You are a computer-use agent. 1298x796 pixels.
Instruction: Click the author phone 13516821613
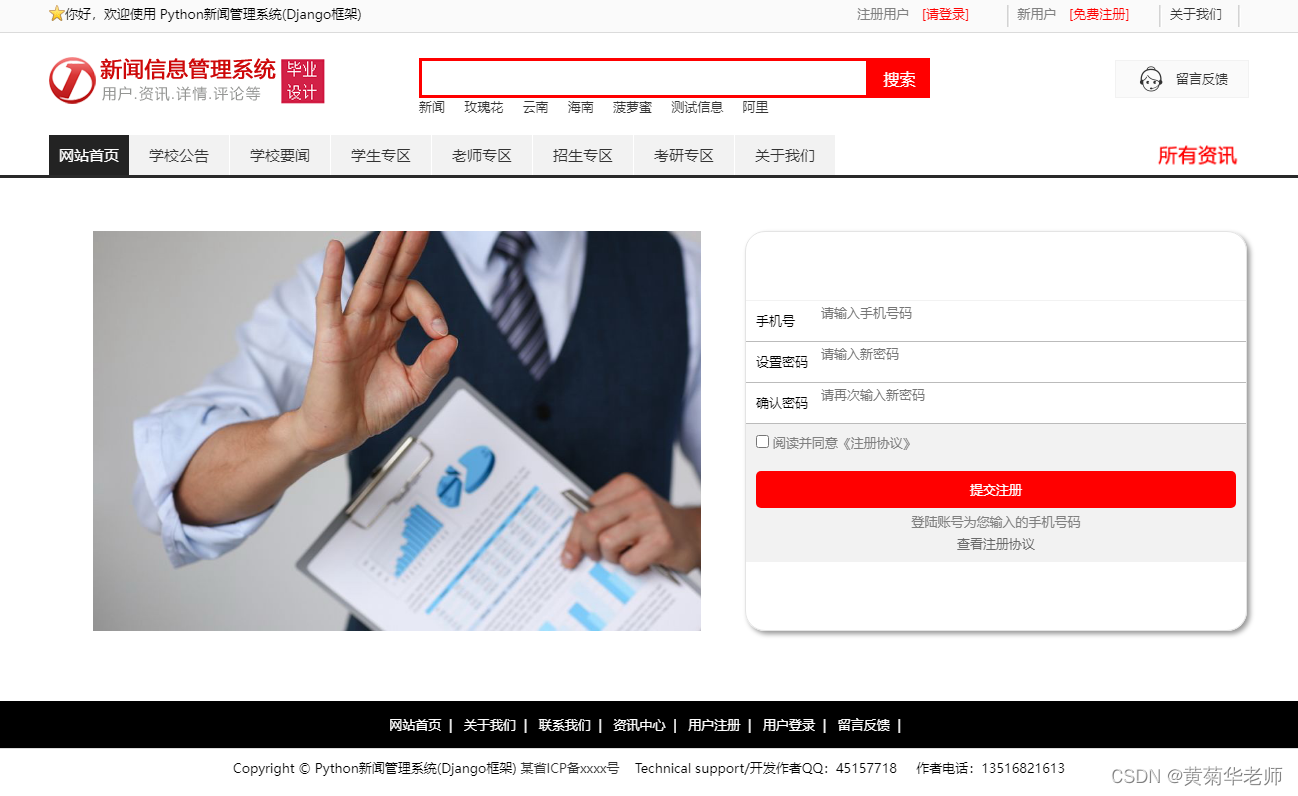pyautogui.click(x=1023, y=768)
